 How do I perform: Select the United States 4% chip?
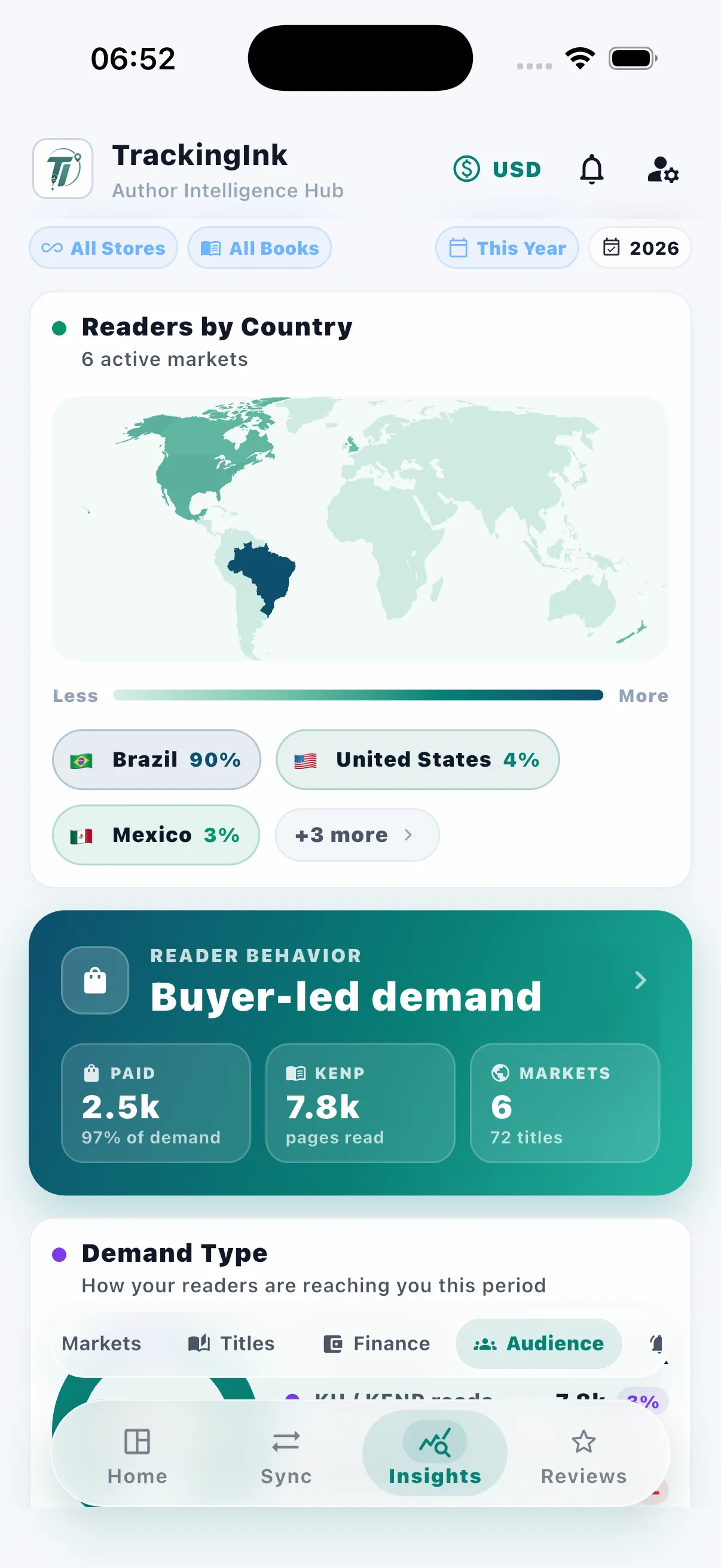point(417,759)
